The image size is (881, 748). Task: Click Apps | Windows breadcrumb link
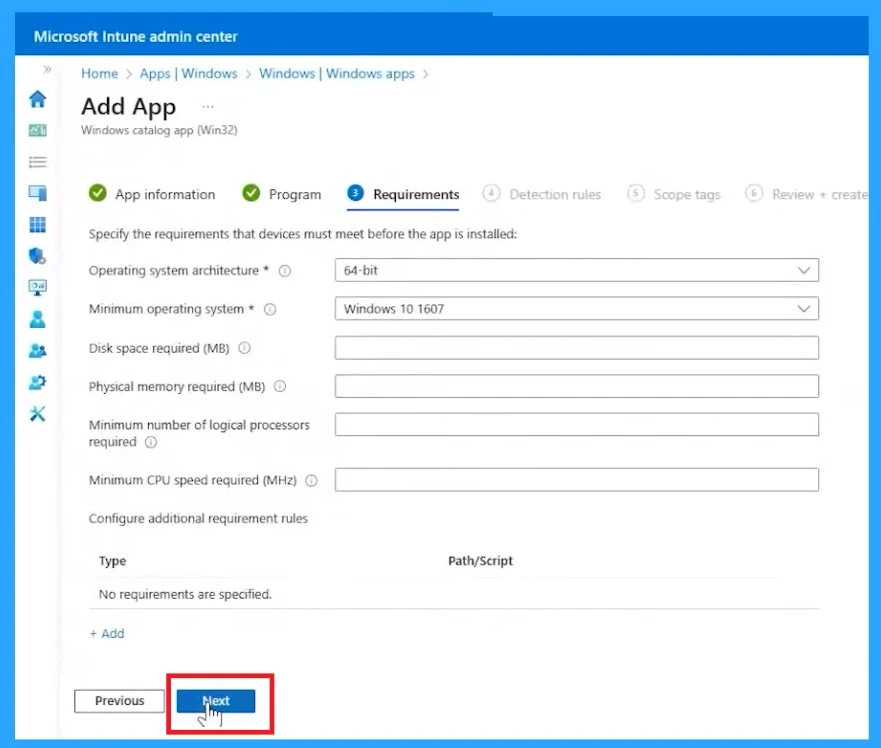coord(188,74)
